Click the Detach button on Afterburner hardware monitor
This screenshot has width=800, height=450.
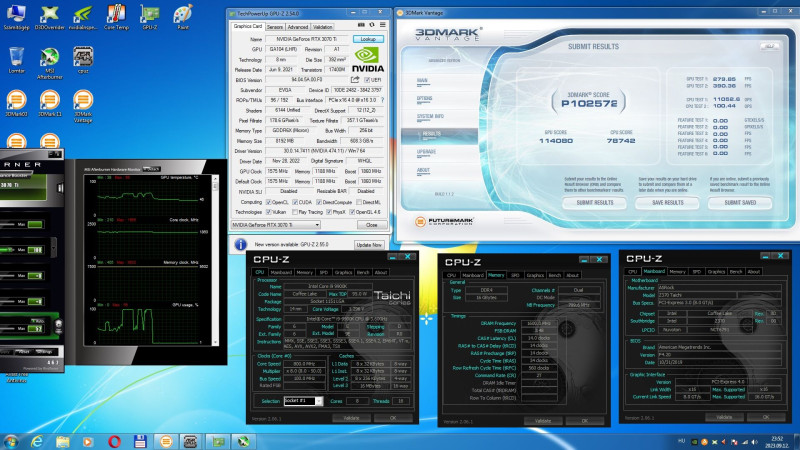click(151, 169)
